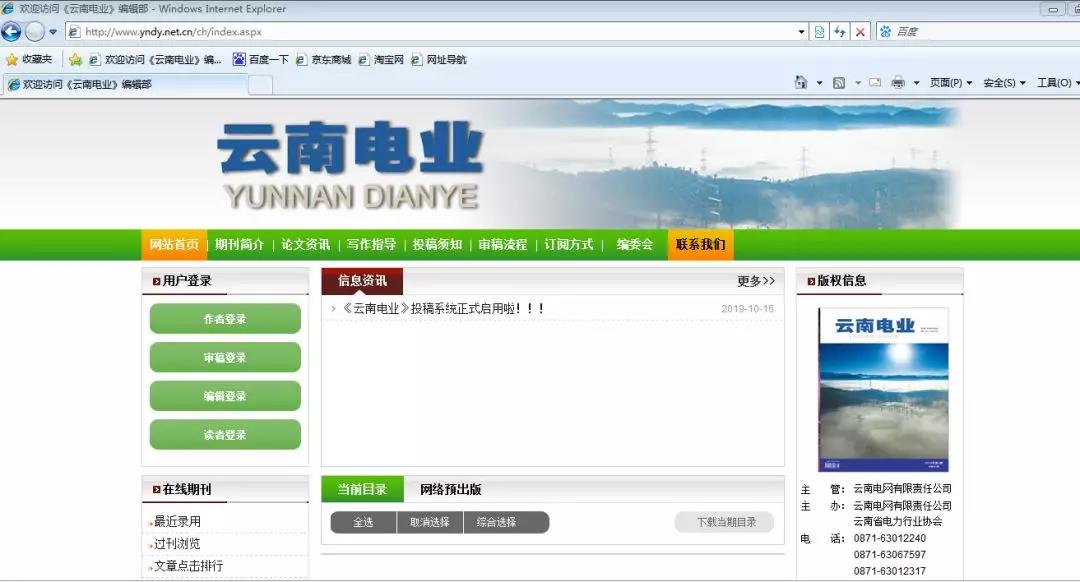Select the 信息资讯 tab

tap(362, 281)
